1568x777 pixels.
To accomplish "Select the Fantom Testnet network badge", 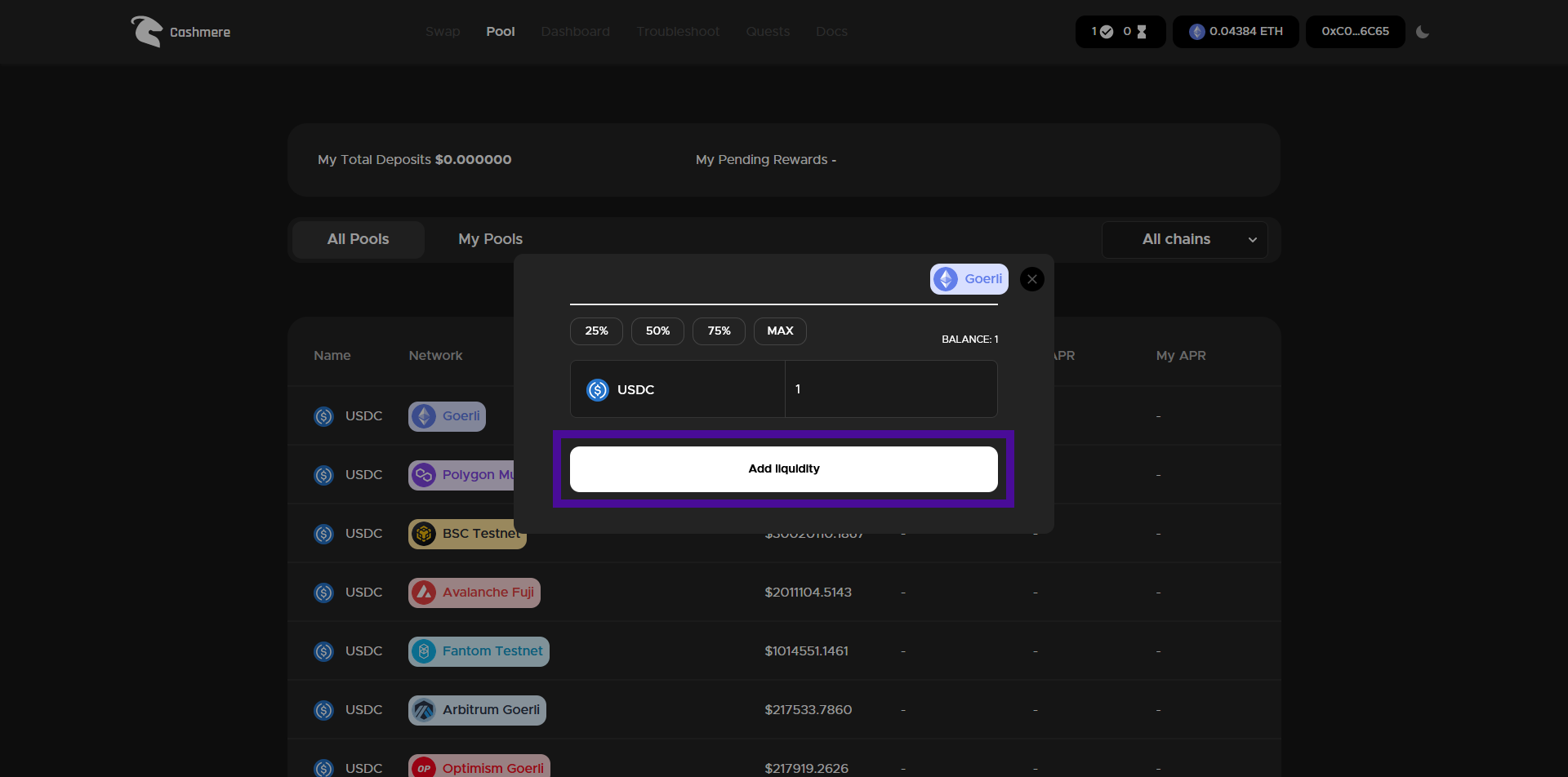I will tap(479, 651).
